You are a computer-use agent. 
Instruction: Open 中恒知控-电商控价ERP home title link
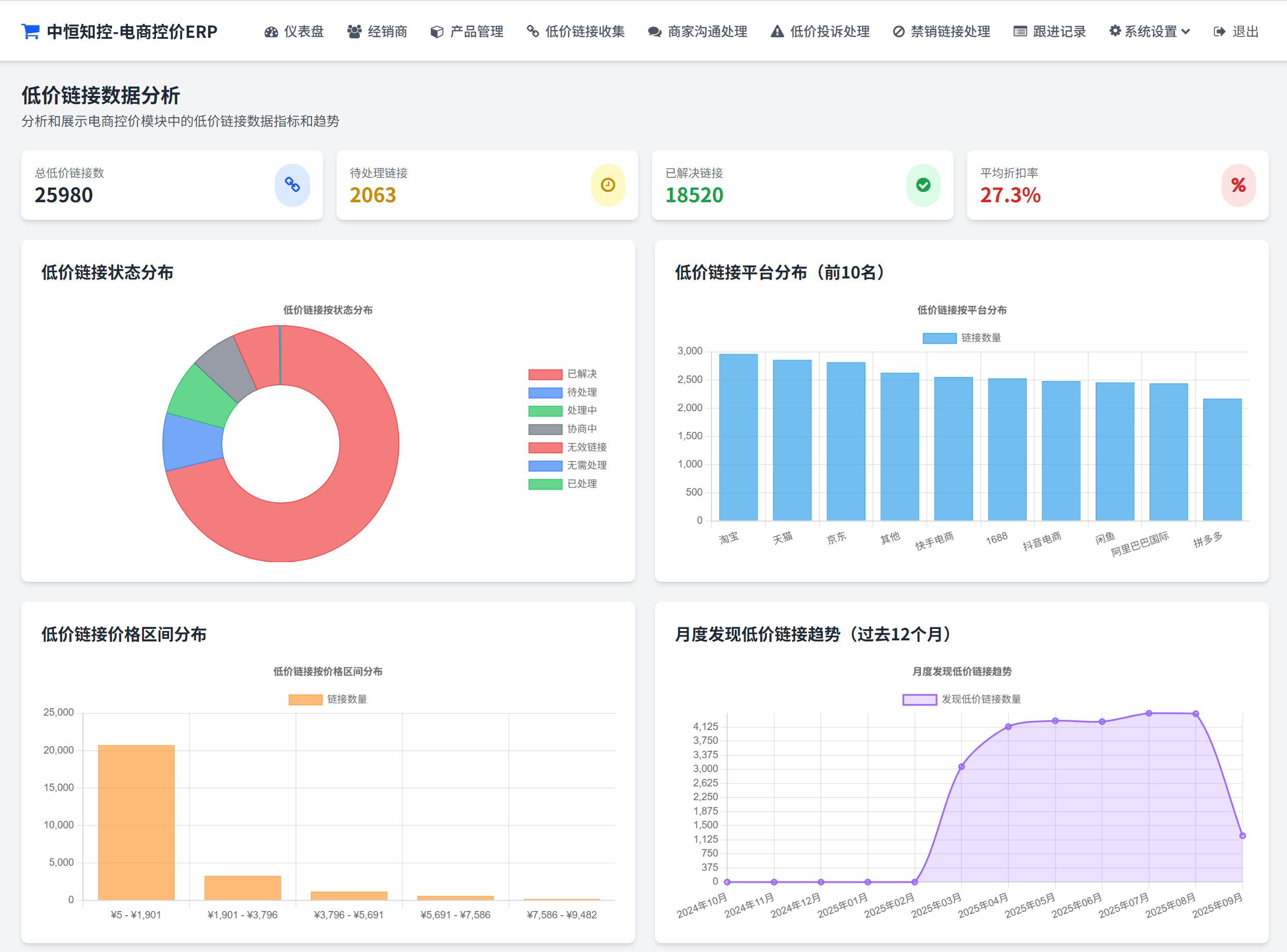pyautogui.click(x=132, y=32)
